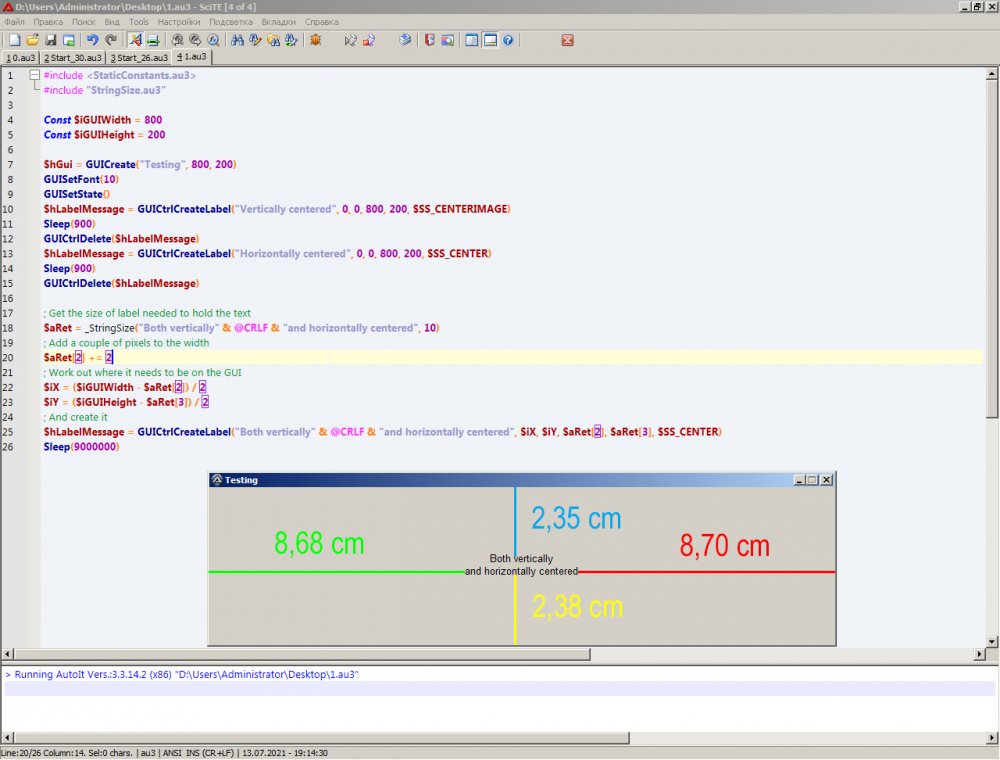Toggle the output pane layout icon
This screenshot has height=760, width=1000.
(490, 40)
